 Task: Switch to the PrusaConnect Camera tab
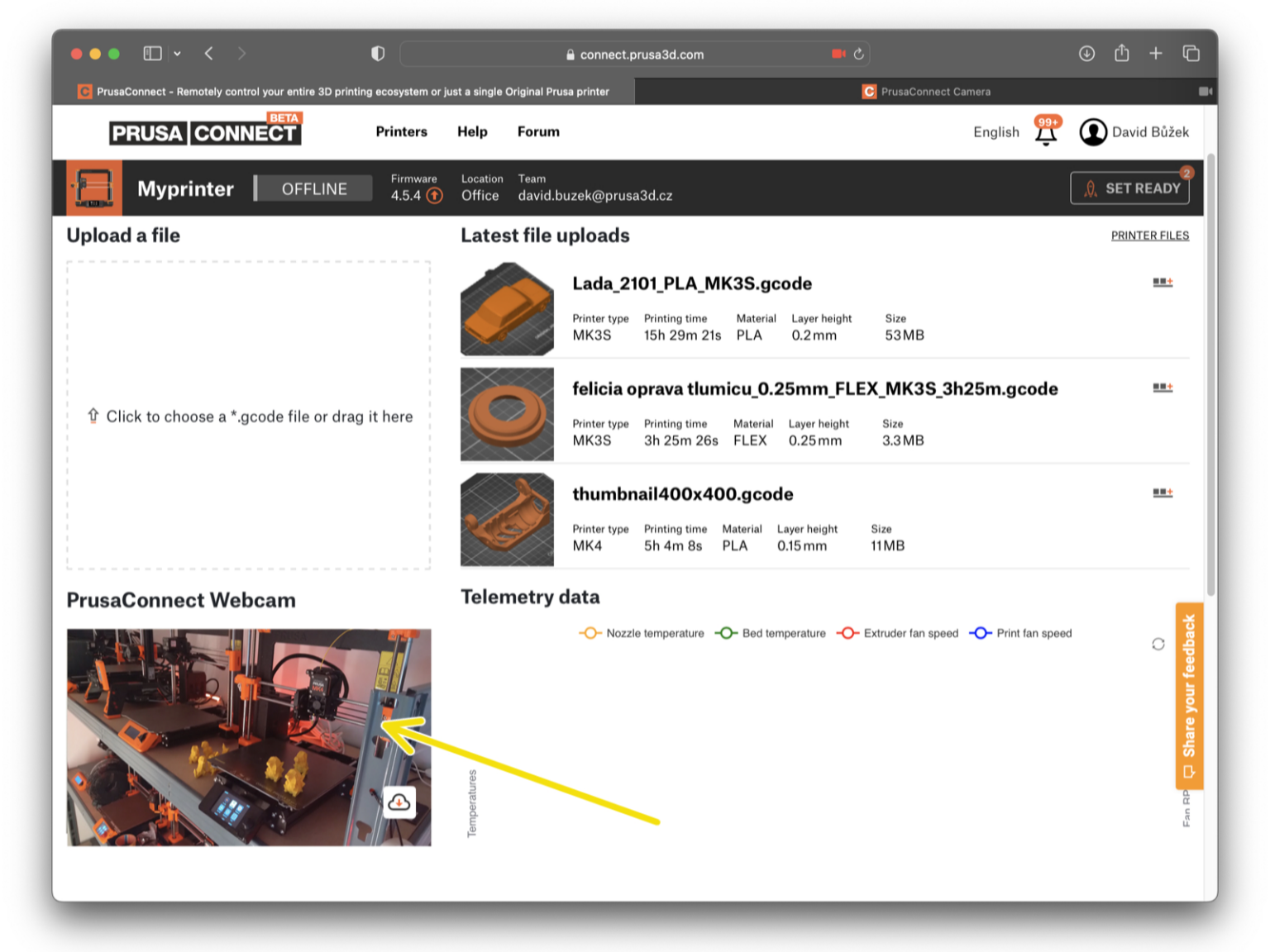(933, 91)
